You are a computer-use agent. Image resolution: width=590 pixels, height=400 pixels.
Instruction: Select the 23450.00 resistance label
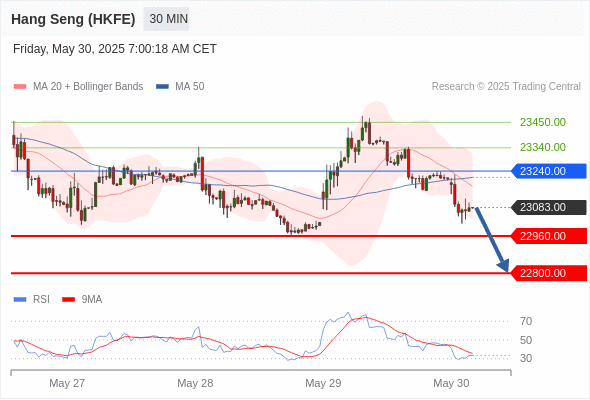(x=543, y=122)
